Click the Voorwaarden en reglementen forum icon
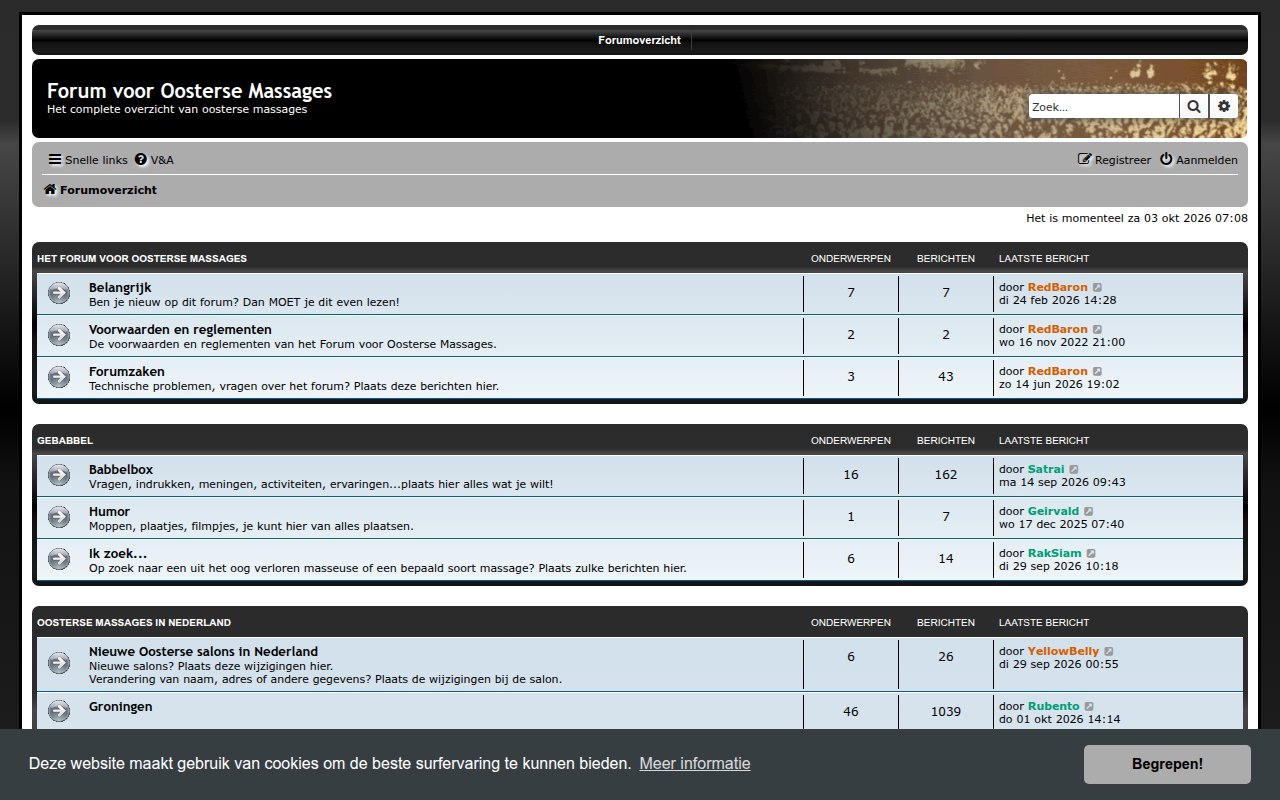This screenshot has width=1280, height=800. 59,334
